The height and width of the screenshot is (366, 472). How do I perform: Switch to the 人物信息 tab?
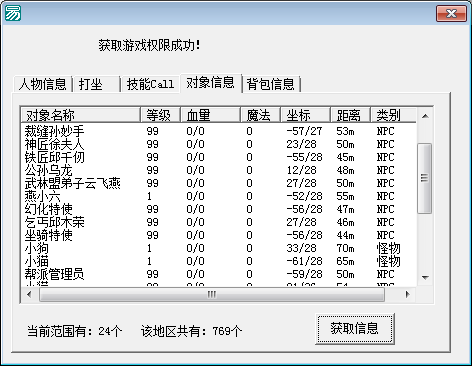point(42,84)
